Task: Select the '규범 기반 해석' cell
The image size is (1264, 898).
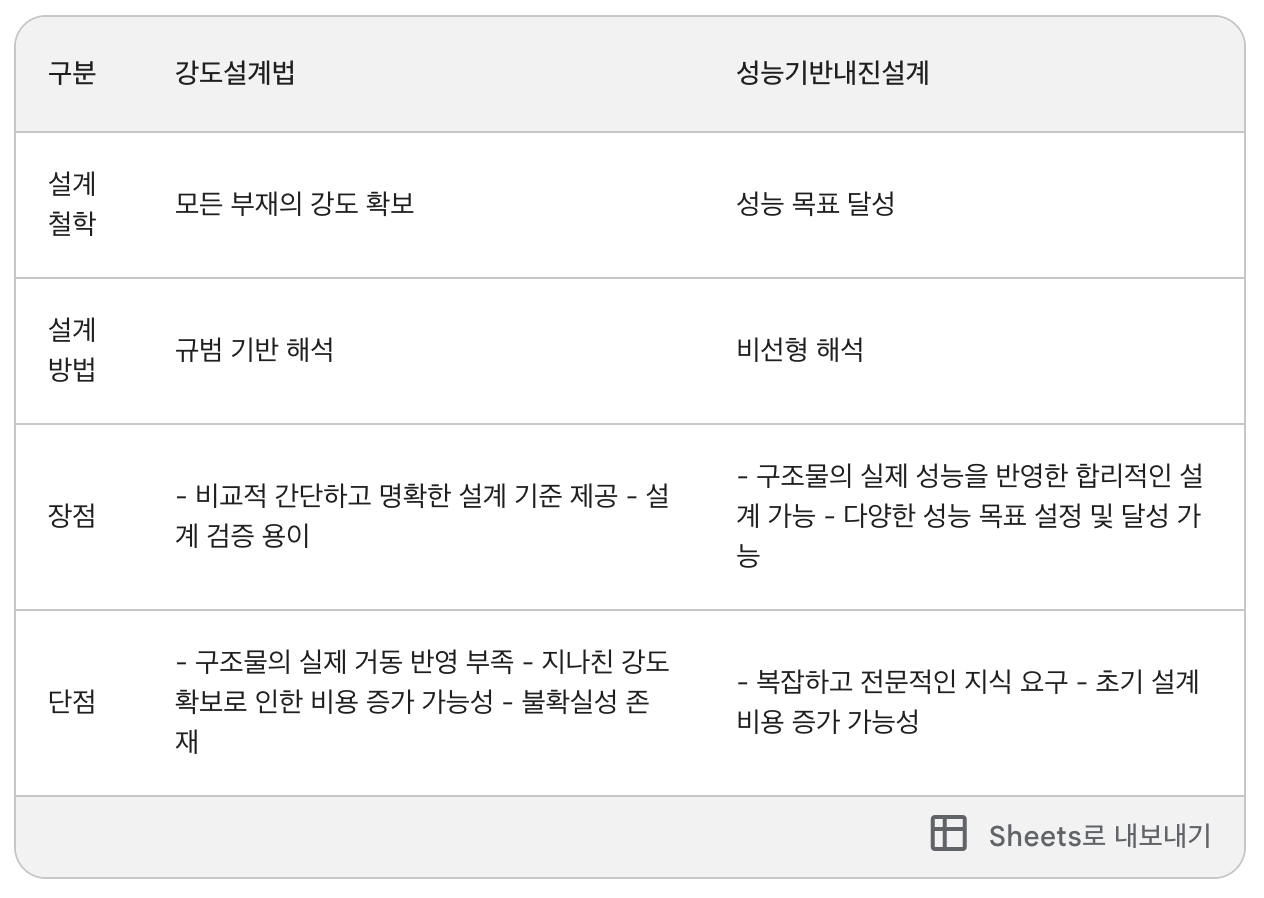Action: pyautogui.click(x=254, y=350)
